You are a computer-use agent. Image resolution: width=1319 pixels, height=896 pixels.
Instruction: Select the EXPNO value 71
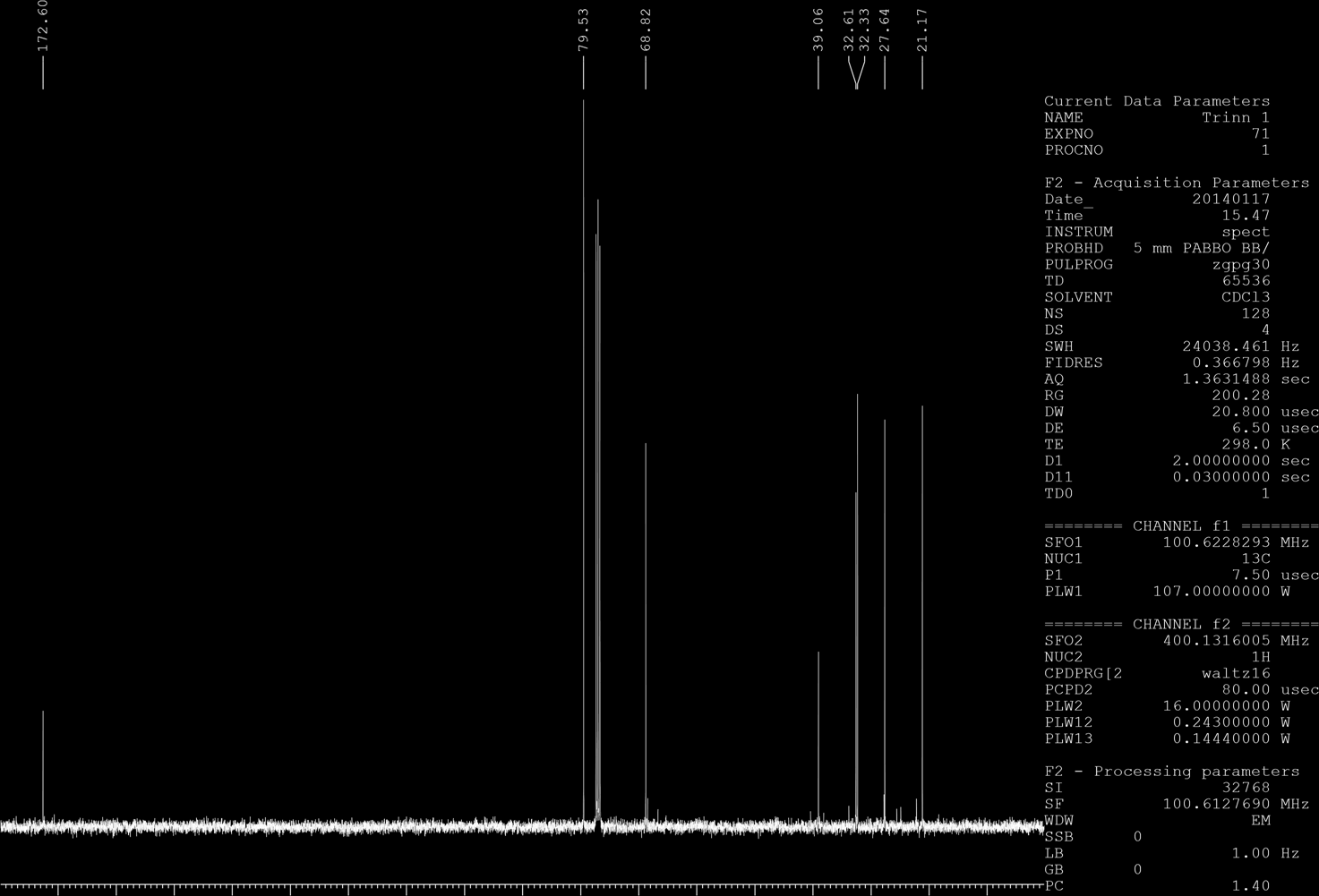coord(1261,134)
